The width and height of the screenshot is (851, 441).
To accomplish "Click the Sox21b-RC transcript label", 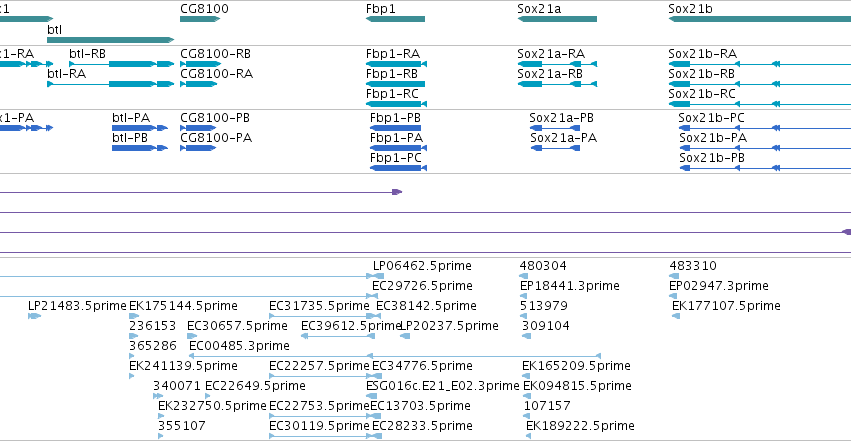I will tap(702, 93).
